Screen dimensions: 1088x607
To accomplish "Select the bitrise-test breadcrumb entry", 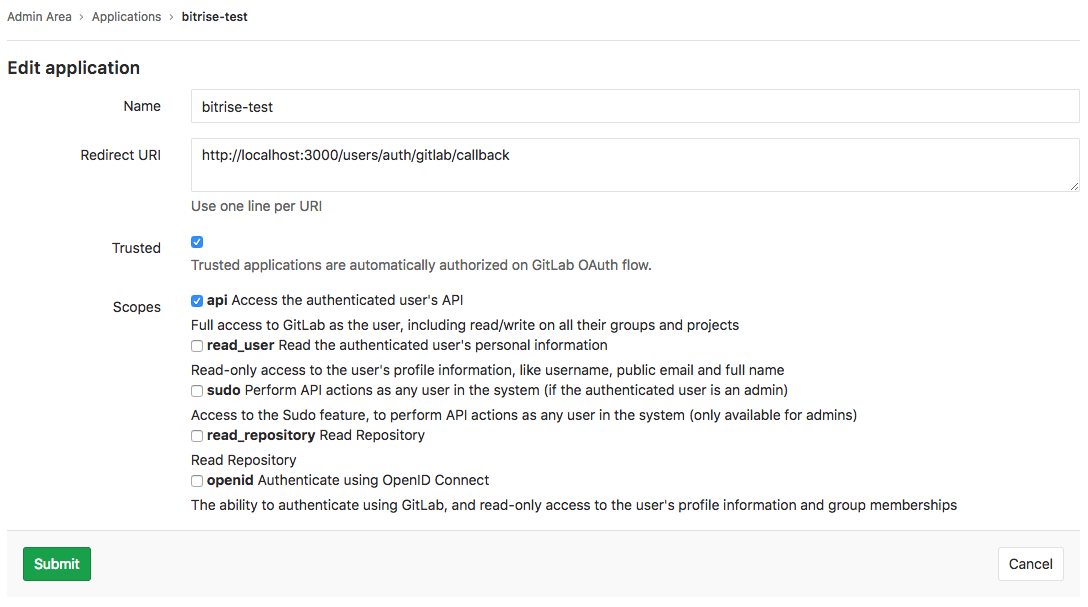I will pos(214,16).
